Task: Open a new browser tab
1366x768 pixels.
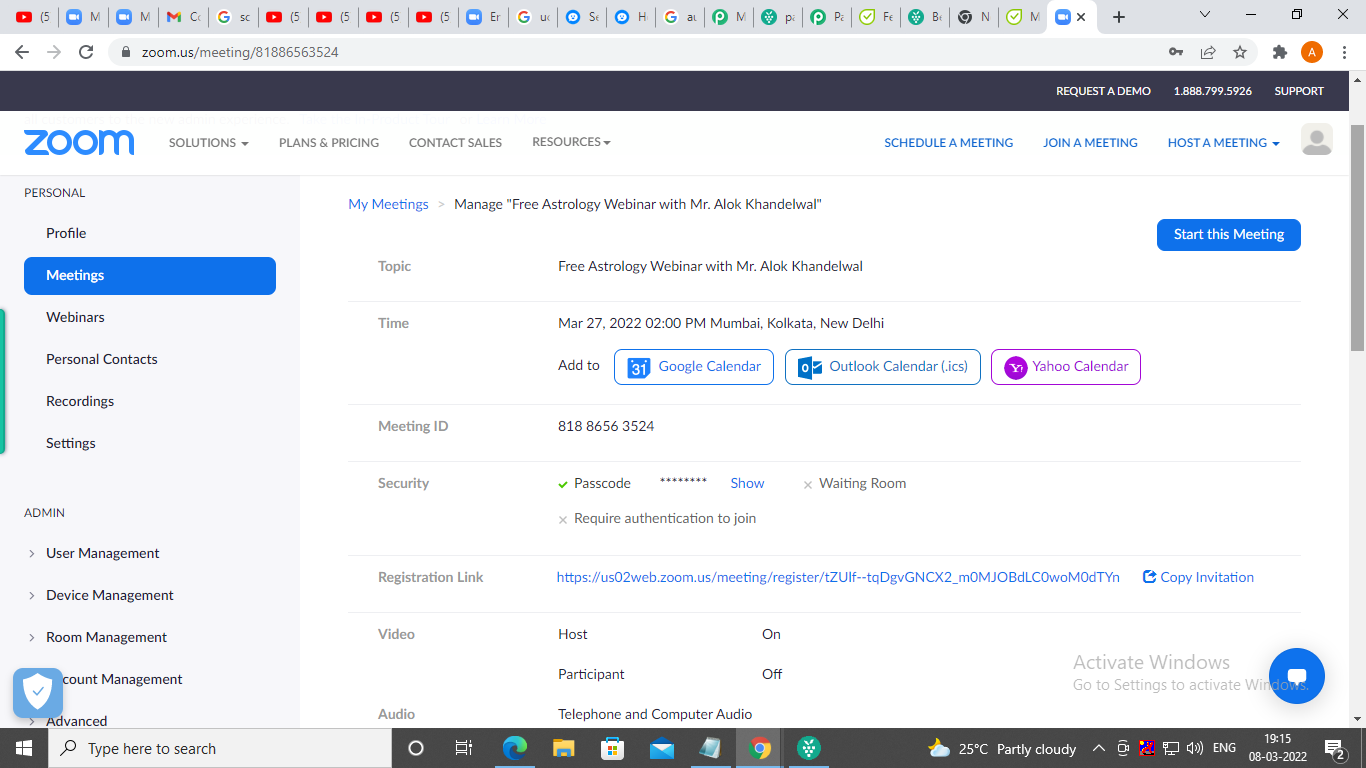Action: tap(1119, 17)
